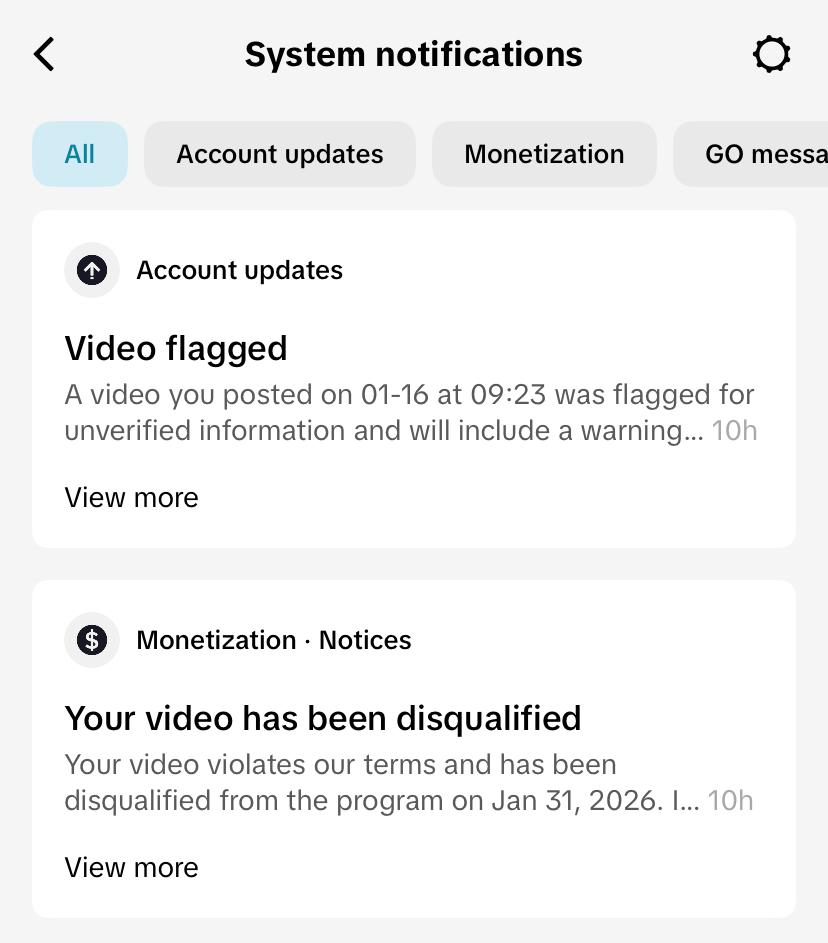Switch to the Account updates filter tab
The image size is (828, 943).
(280, 154)
